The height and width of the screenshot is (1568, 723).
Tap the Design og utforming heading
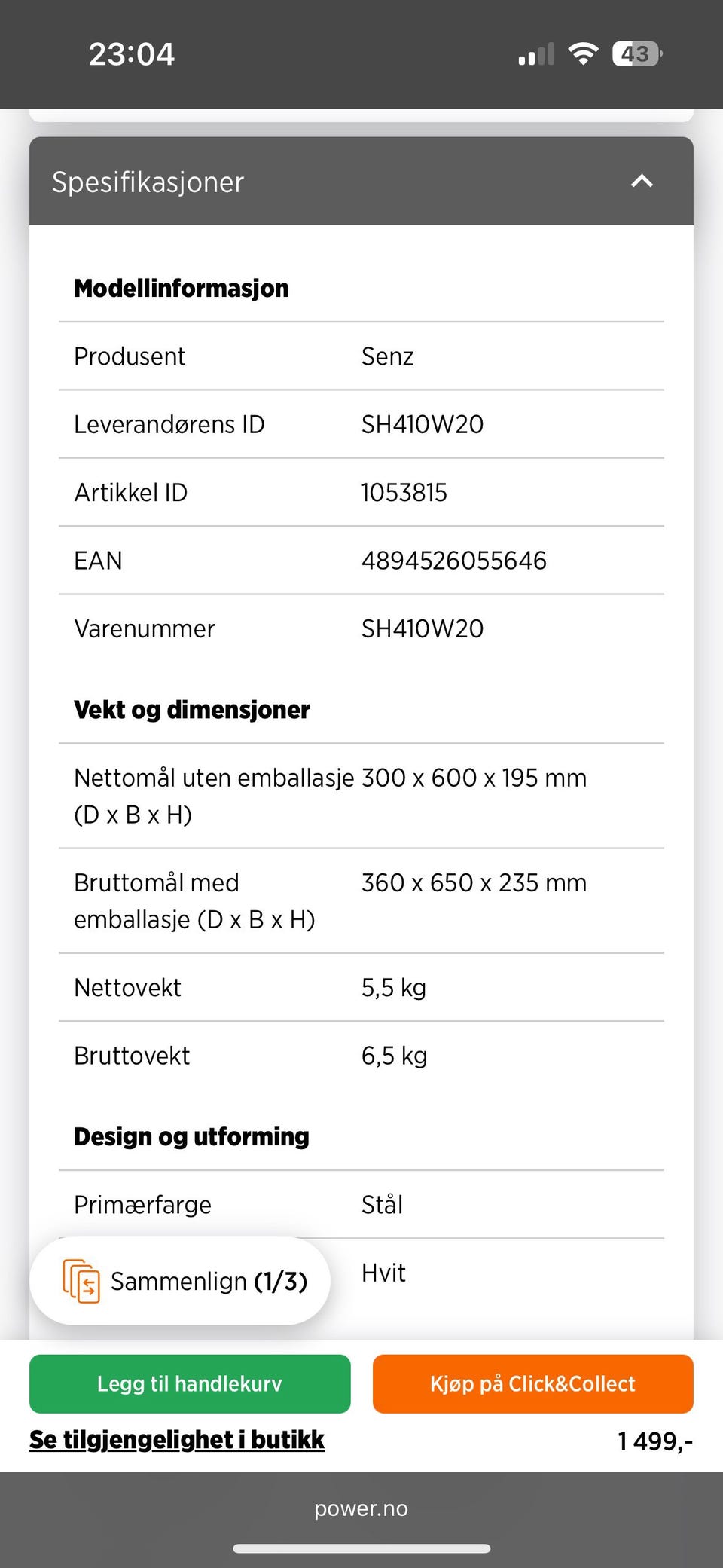pyautogui.click(x=191, y=1136)
